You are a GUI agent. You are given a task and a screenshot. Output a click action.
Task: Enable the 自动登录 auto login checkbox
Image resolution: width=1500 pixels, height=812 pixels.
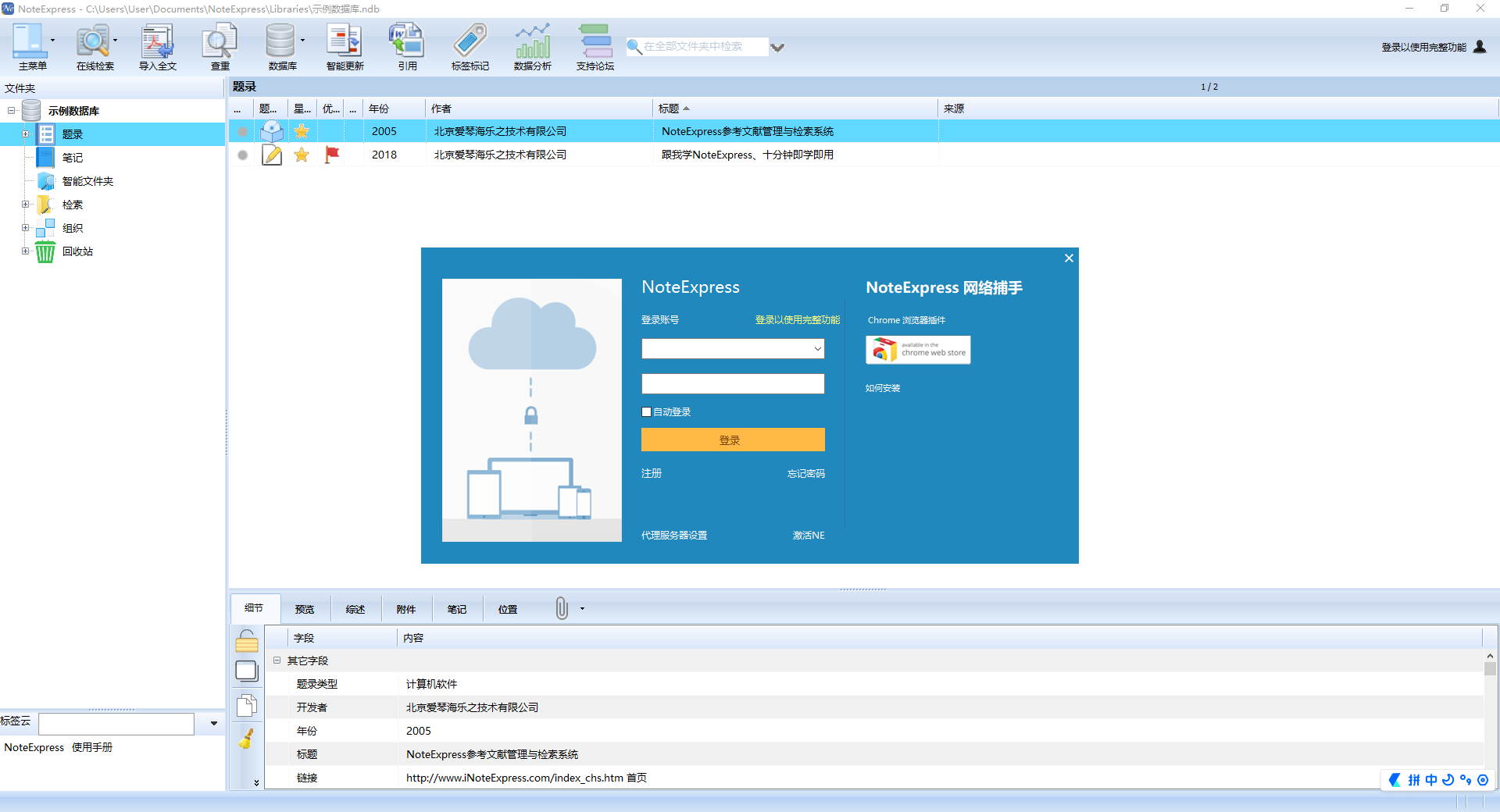pos(647,412)
